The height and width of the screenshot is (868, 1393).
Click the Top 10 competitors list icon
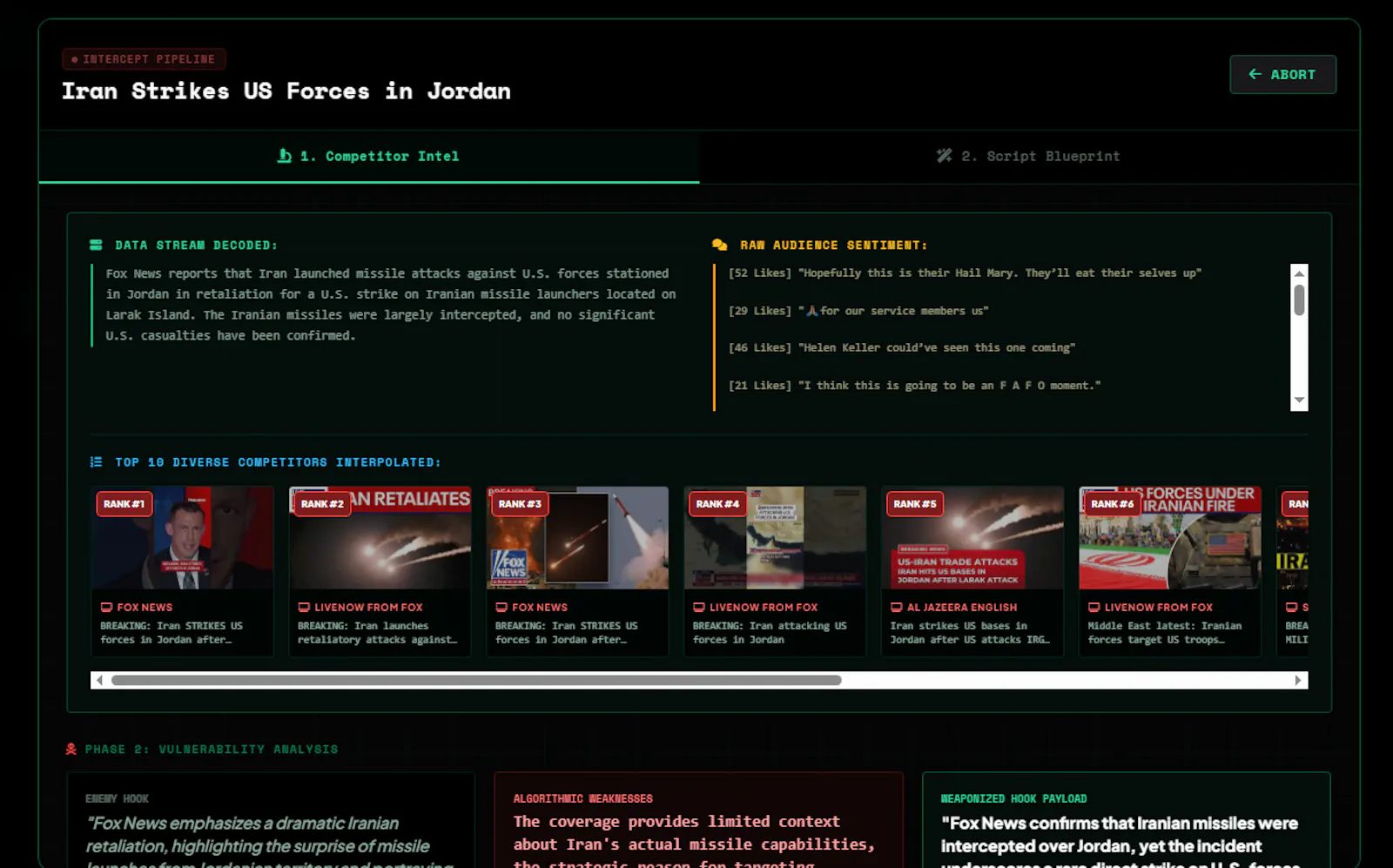(x=96, y=462)
